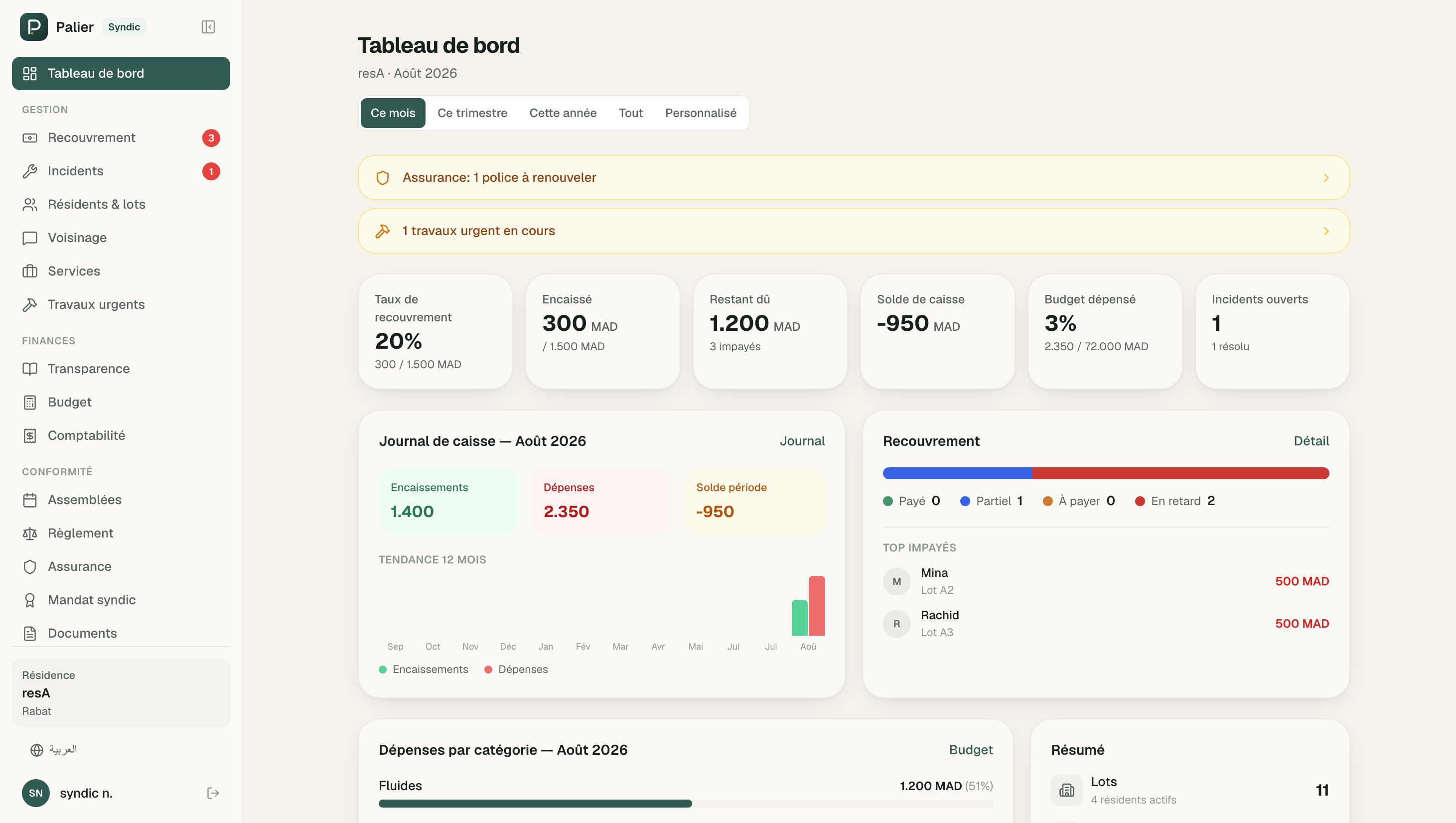
Task: Expand the travaux urgent alert chevron
Action: pos(1326,231)
